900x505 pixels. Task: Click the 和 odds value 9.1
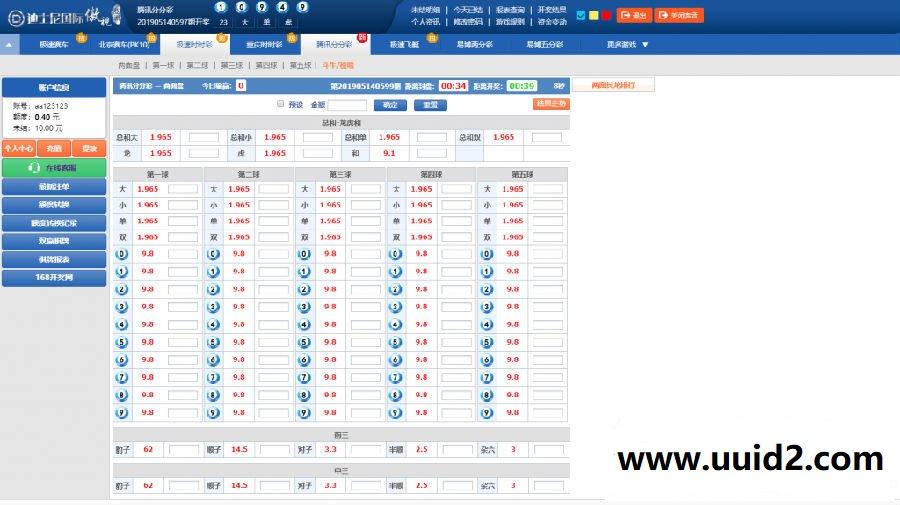[x=389, y=153]
